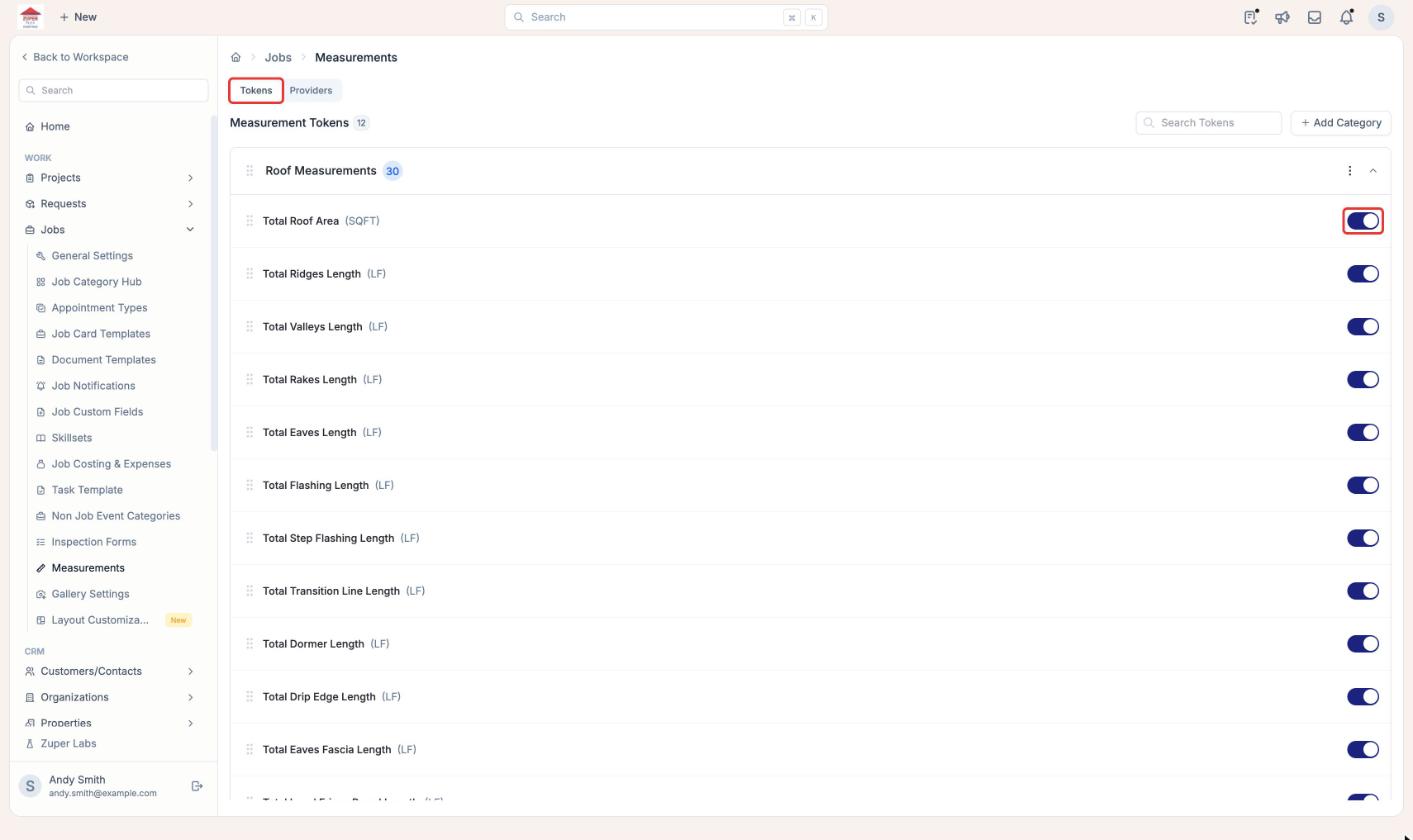Select Measurements in the sidebar
This screenshot has height=840, width=1413.
pos(88,568)
